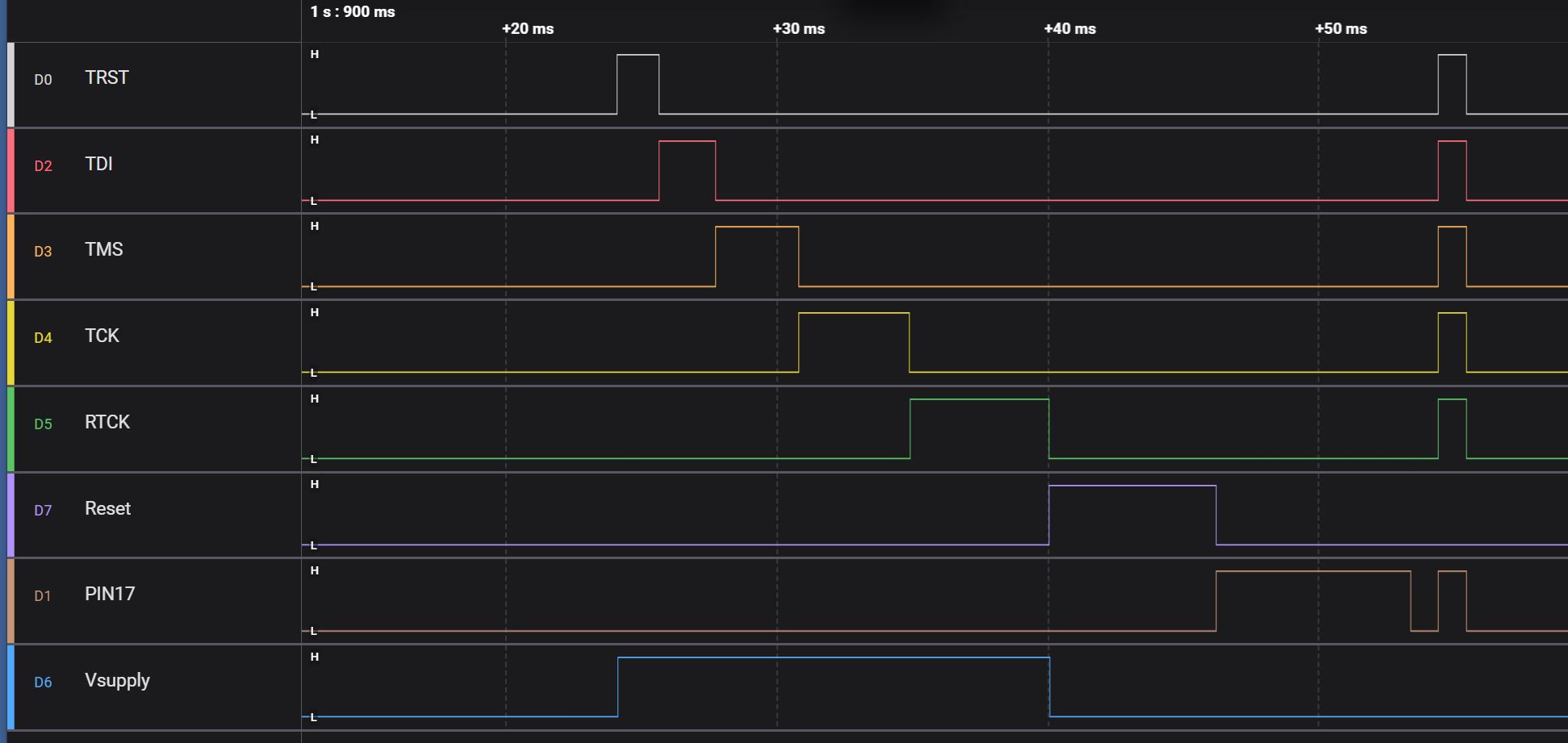Click the white color strip beside D0
1568x743 pixels.
[x=10, y=85]
